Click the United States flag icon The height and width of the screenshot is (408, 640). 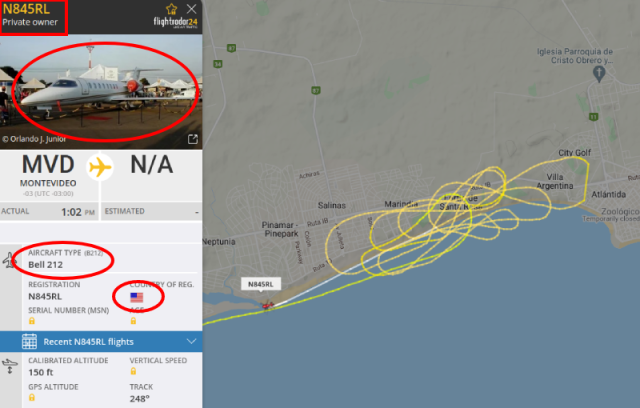(137, 297)
